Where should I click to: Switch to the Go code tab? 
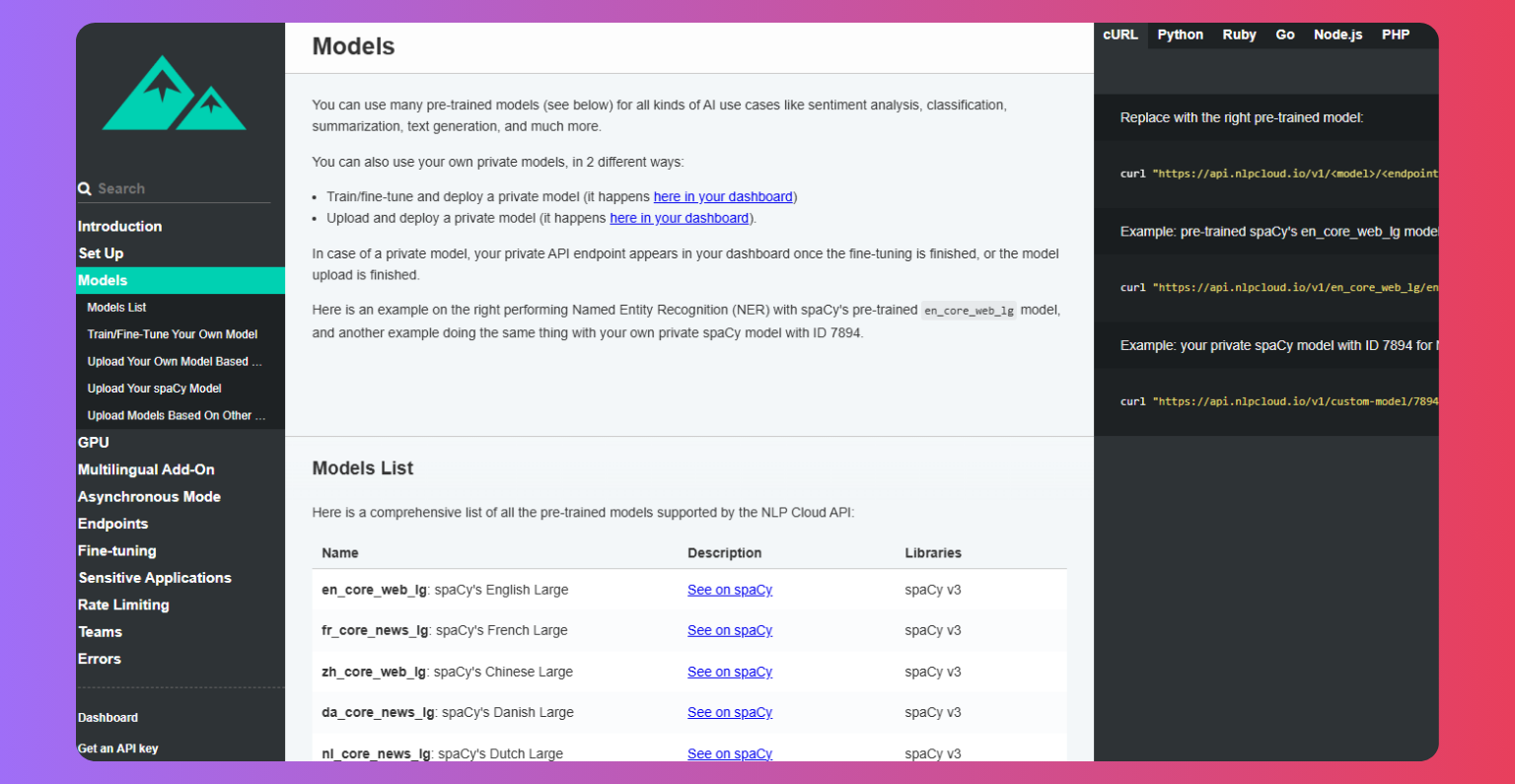[x=1284, y=35]
